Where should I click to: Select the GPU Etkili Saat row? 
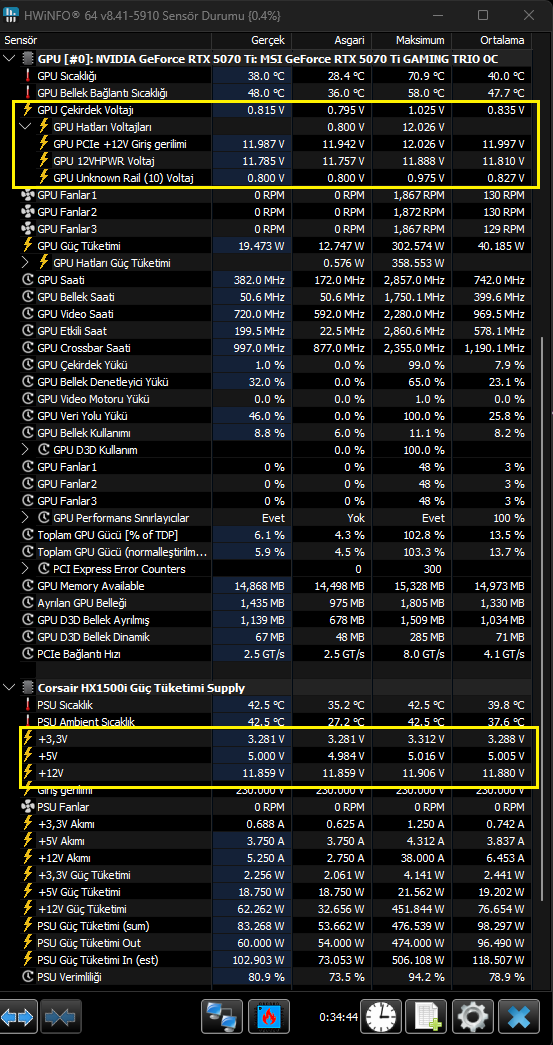click(266, 331)
